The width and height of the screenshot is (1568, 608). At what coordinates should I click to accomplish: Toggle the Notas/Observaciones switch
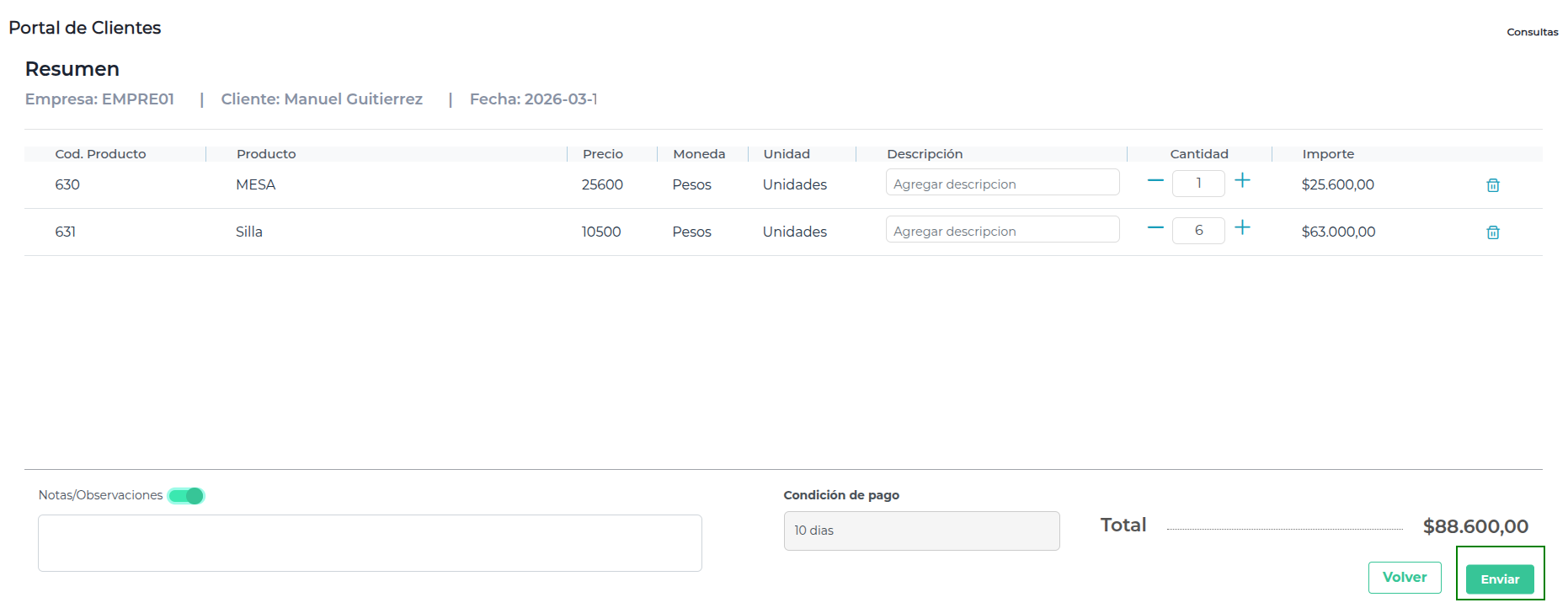pyautogui.click(x=186, y=496)
